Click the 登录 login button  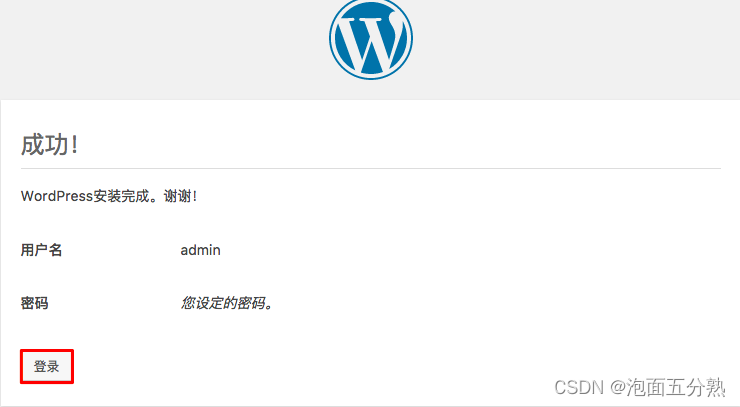coord(47,366)
